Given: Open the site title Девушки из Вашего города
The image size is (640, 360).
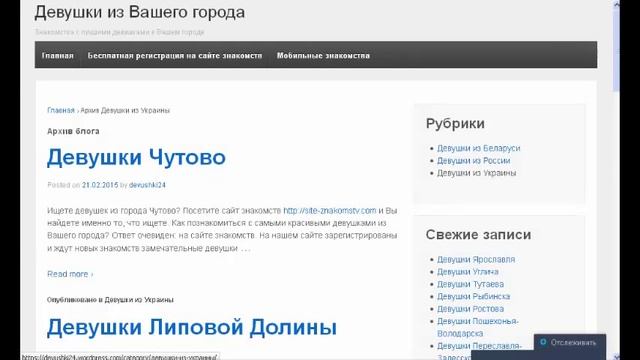Looking at the screenshot, I should click(x=140, y=12).
